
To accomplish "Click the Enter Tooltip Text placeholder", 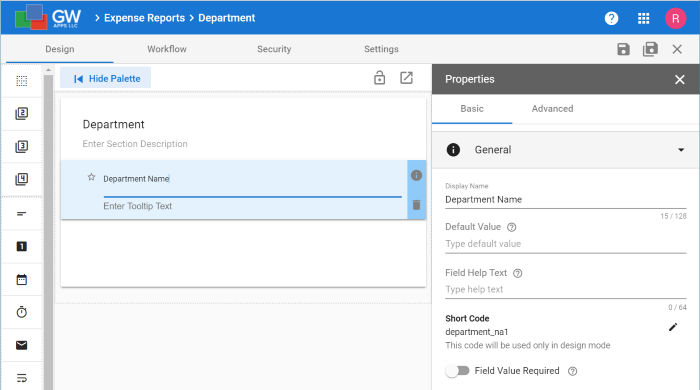I will tap(138, 206).
